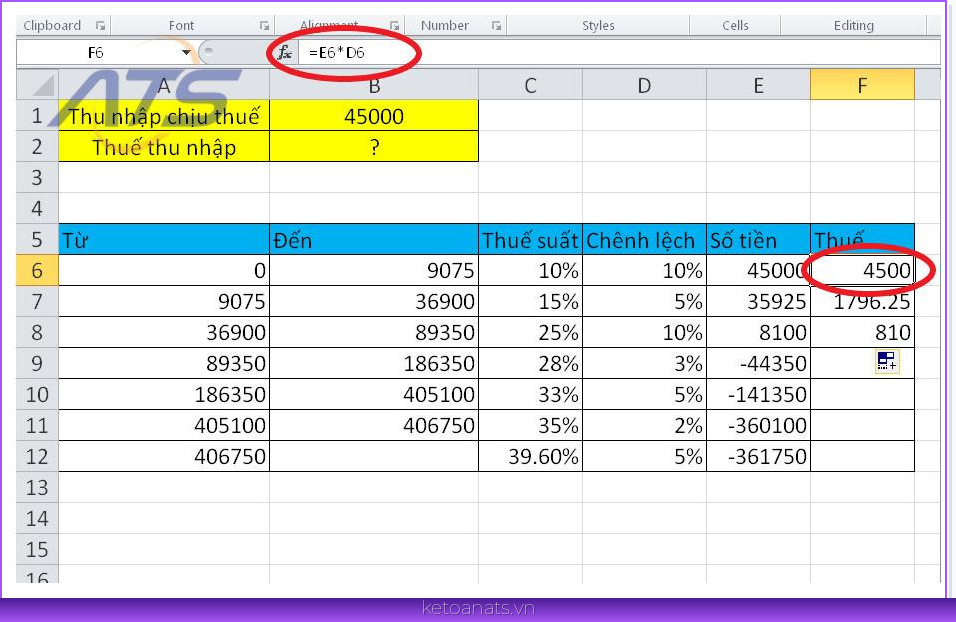This screenshot has height=622, width=956.
Task: Click cell C8 containing 25%
Action: coord(530,332)
